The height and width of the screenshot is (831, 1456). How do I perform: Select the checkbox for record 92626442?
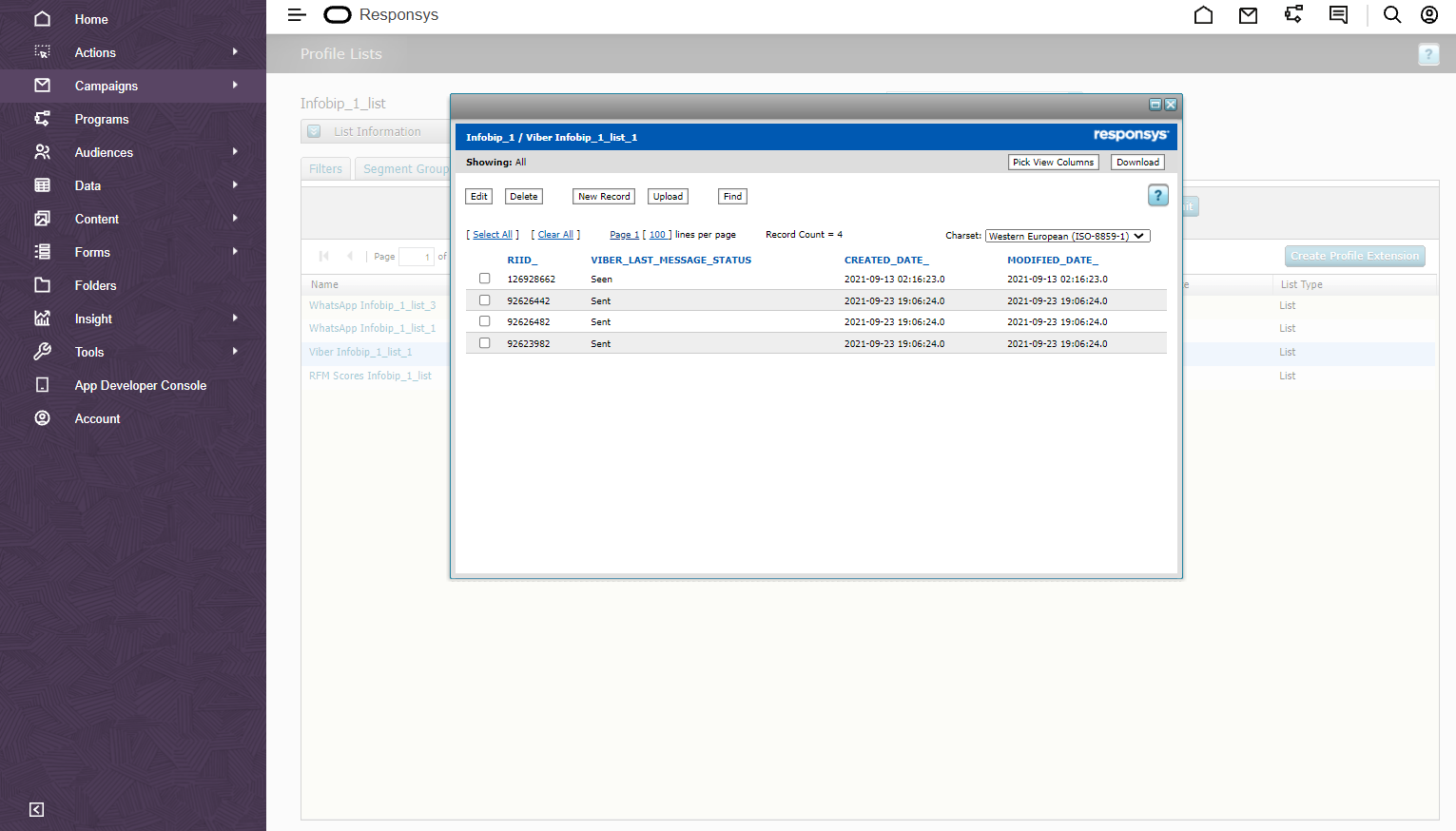(x=485, y=300)
